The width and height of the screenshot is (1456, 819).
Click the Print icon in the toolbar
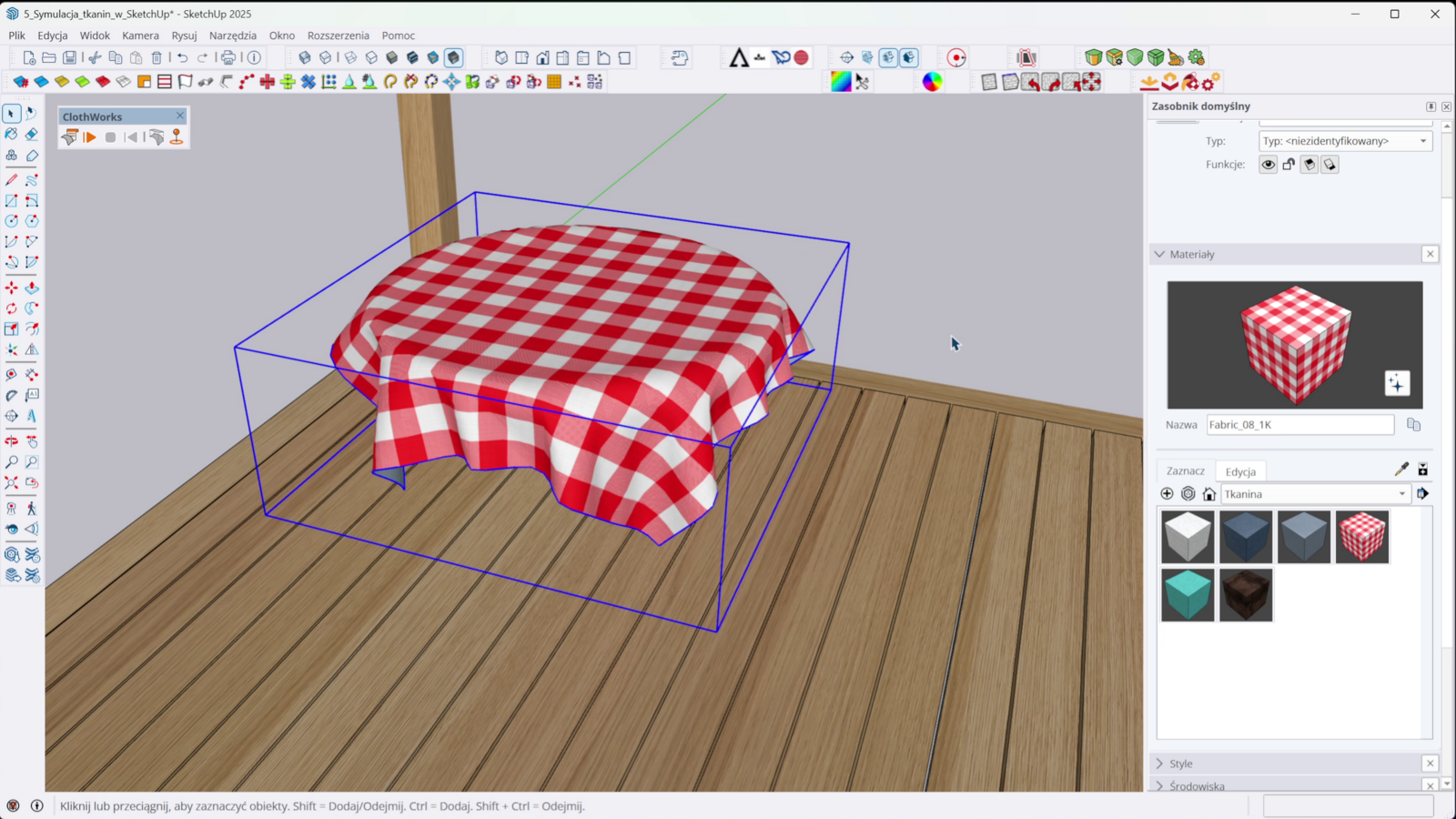coord(228,57)
